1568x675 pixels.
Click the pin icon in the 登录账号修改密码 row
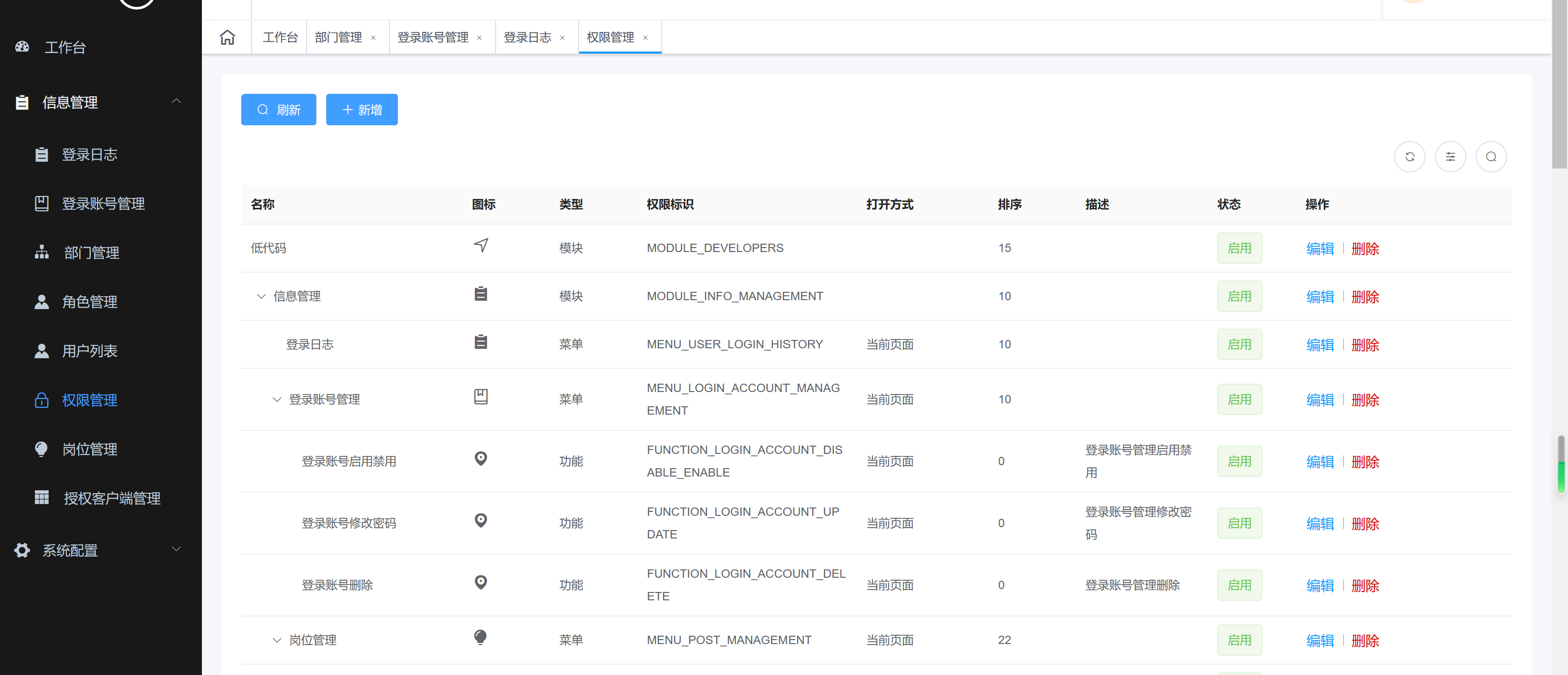[481, 520]
